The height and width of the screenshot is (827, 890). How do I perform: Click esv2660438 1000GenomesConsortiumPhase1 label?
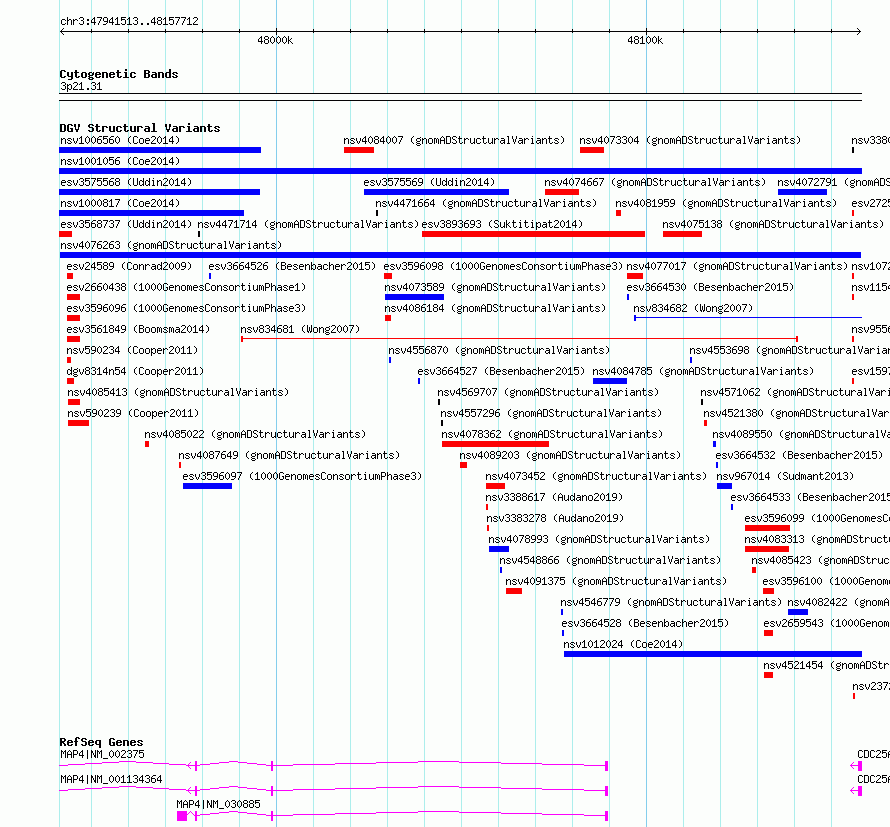pyautogui.click(x=186, y=287)
